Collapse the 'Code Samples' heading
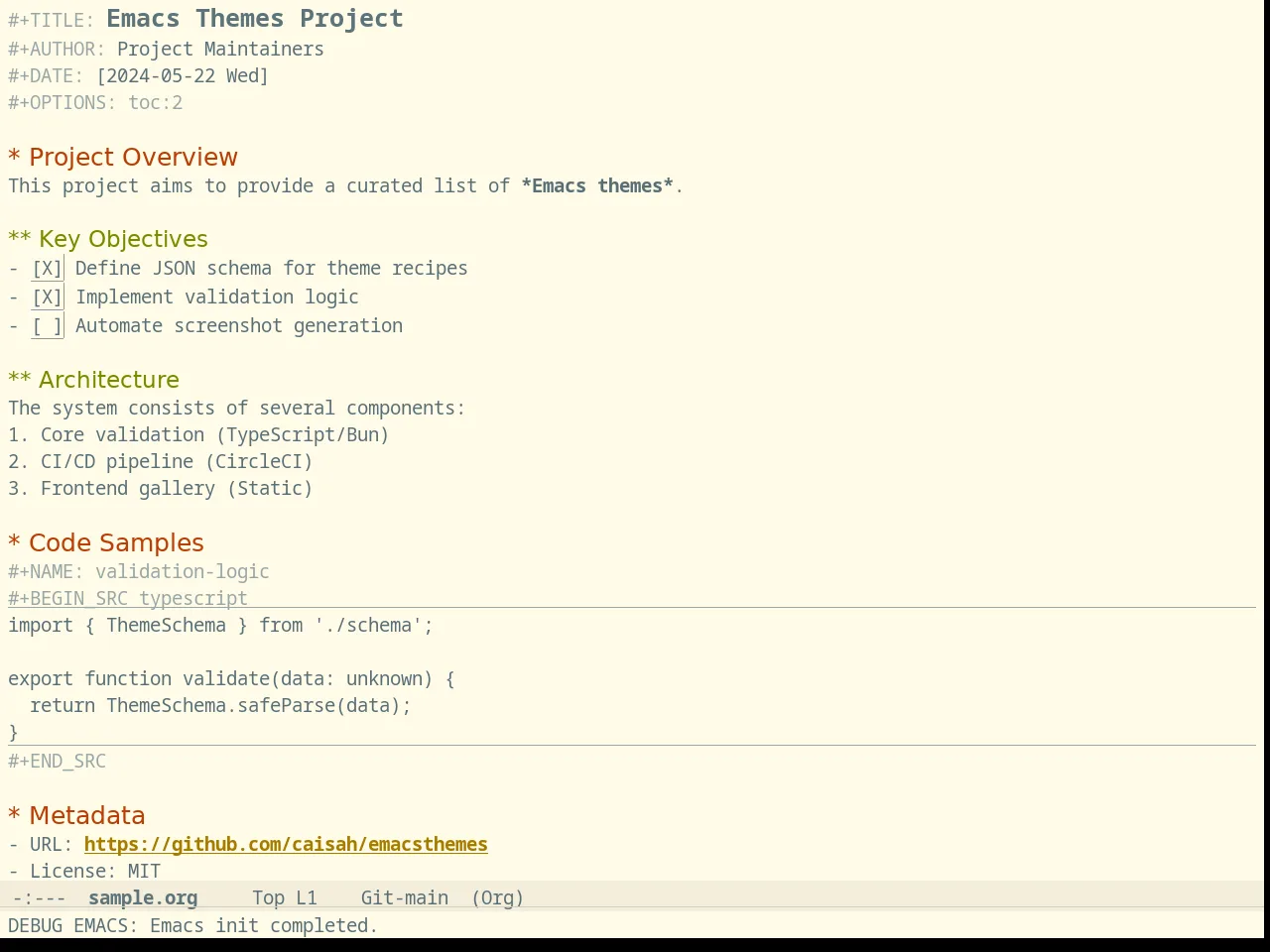1270x952 pixels. [106, 543]
